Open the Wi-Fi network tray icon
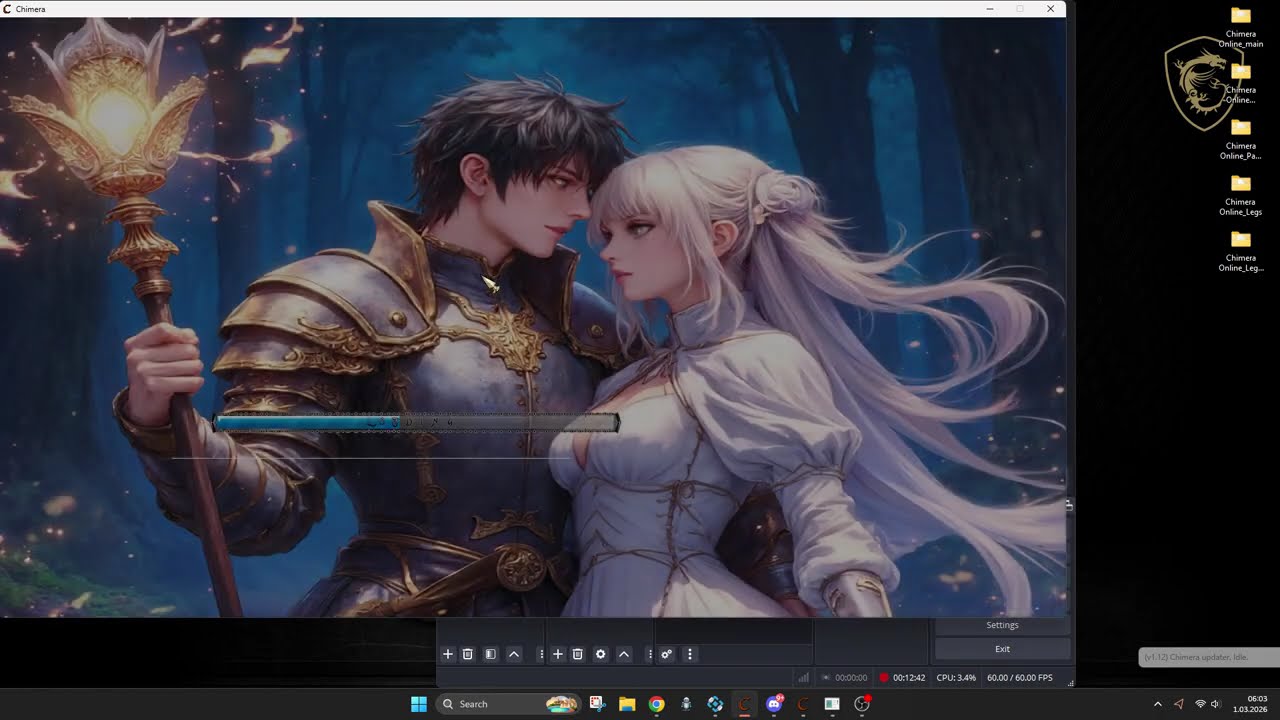1280x720 pixels. (x=1200, y=704)
